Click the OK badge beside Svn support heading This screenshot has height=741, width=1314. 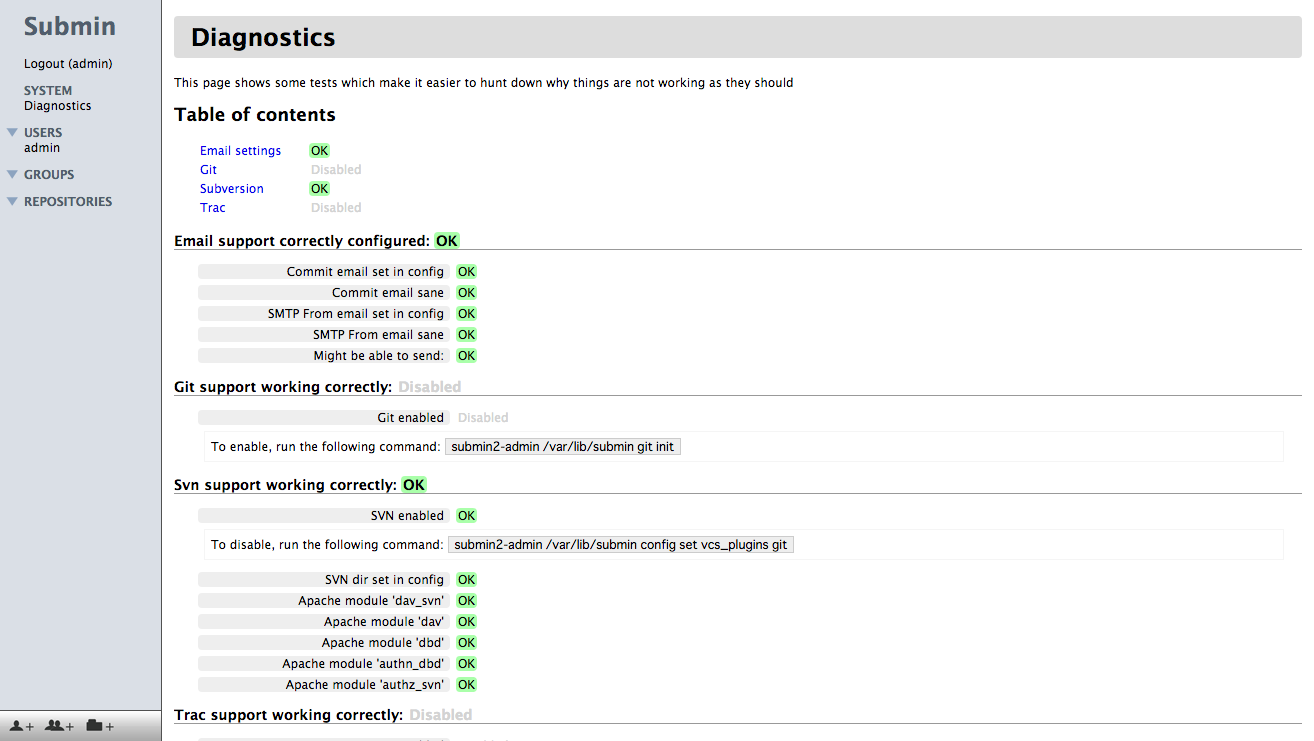tap(413, 484)
